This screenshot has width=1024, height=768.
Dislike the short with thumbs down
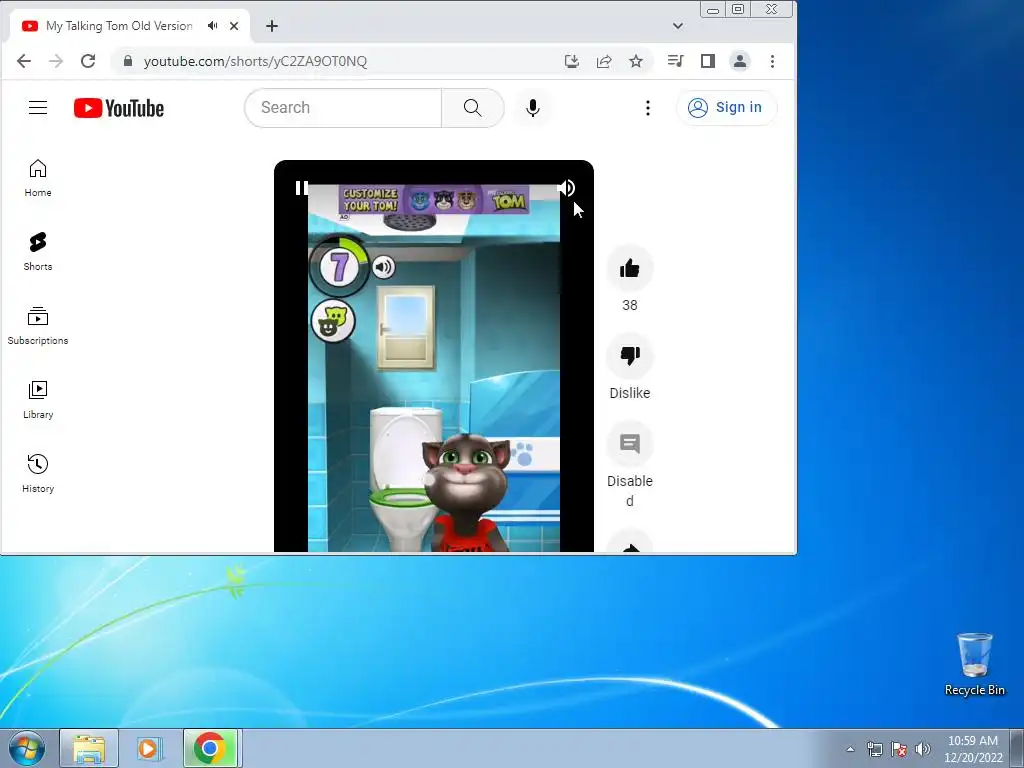pos(630,356)
